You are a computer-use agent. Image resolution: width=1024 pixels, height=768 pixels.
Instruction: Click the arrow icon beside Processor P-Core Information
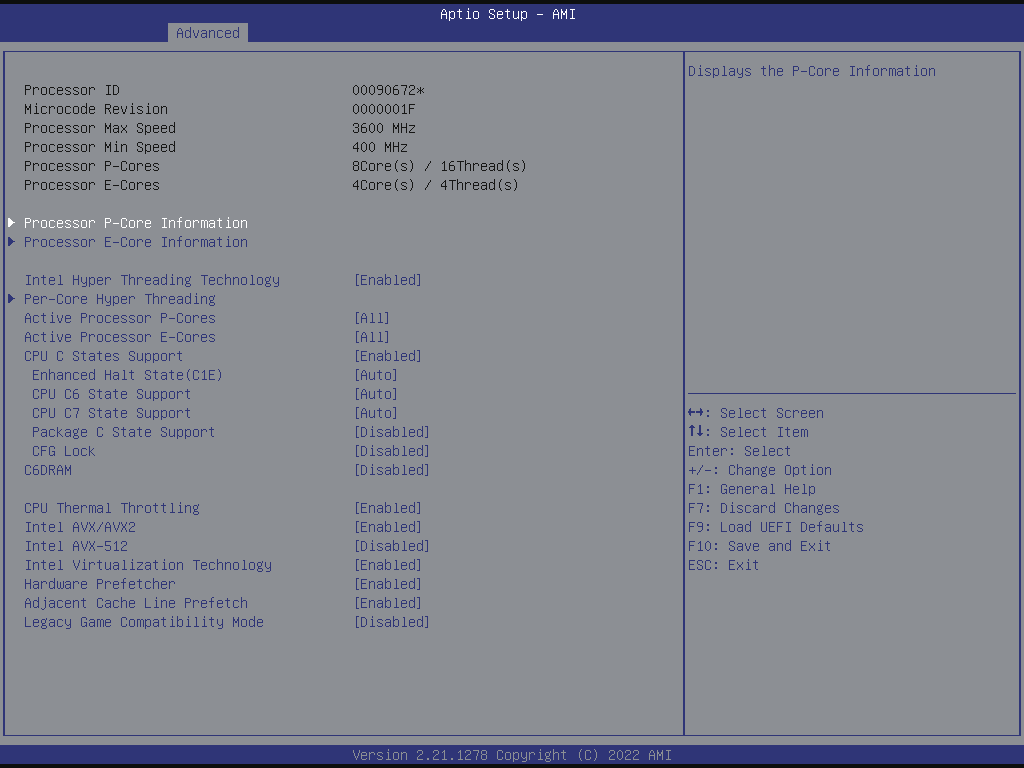tap(12, 223)
